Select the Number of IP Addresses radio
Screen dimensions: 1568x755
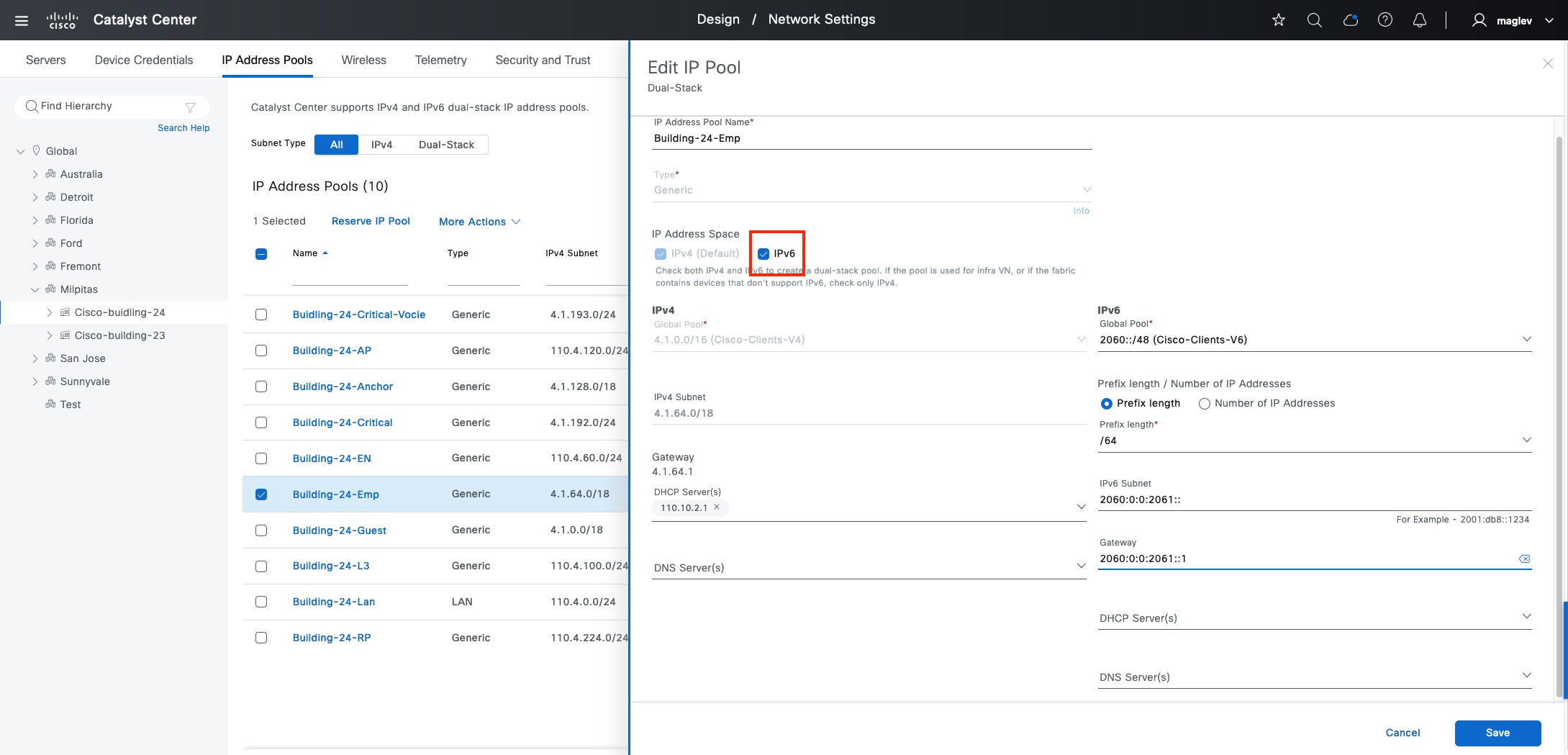pos(1204,404)
